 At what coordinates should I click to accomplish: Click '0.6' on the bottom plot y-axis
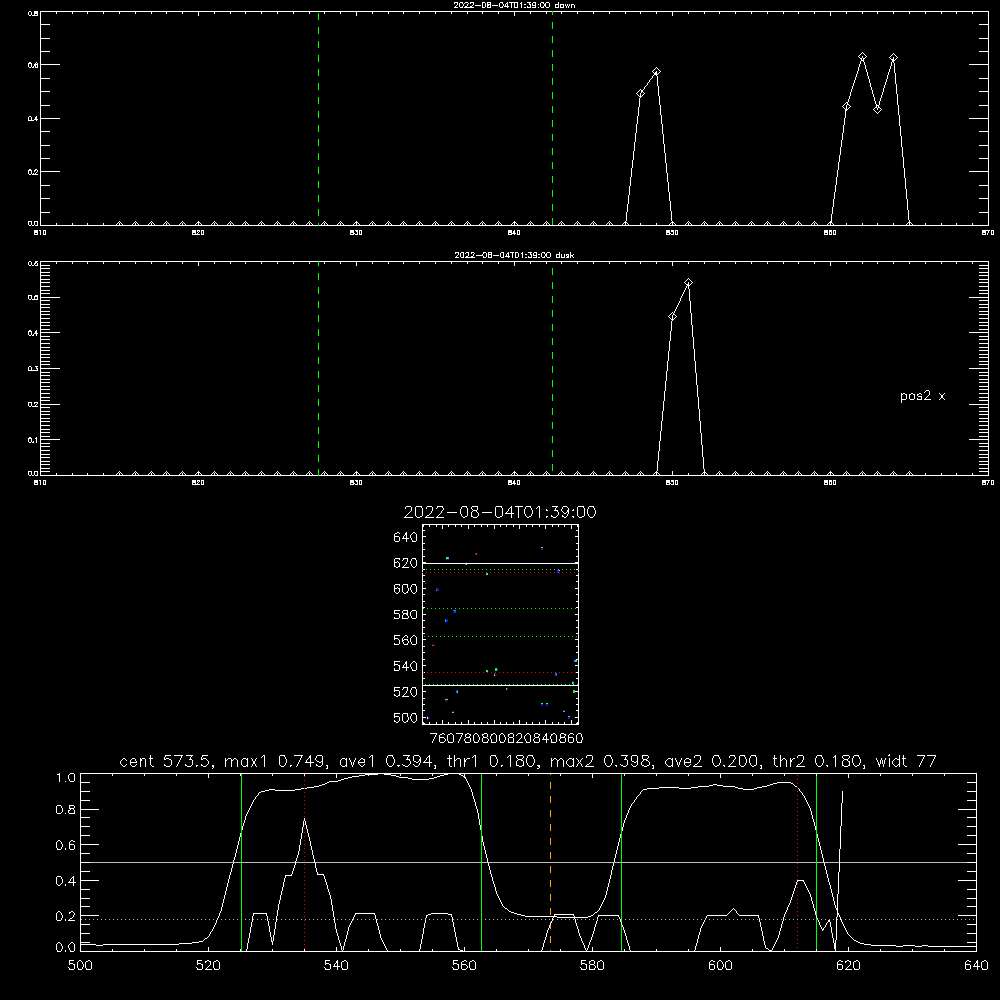[x=66, y=845]
